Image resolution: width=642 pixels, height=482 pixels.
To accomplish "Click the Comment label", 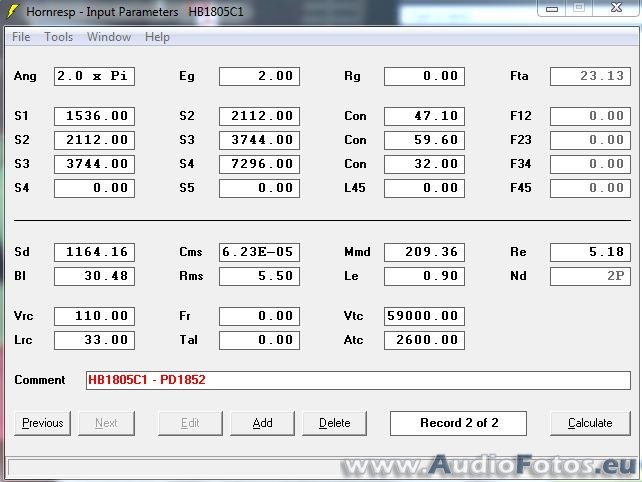I will 40,380.
